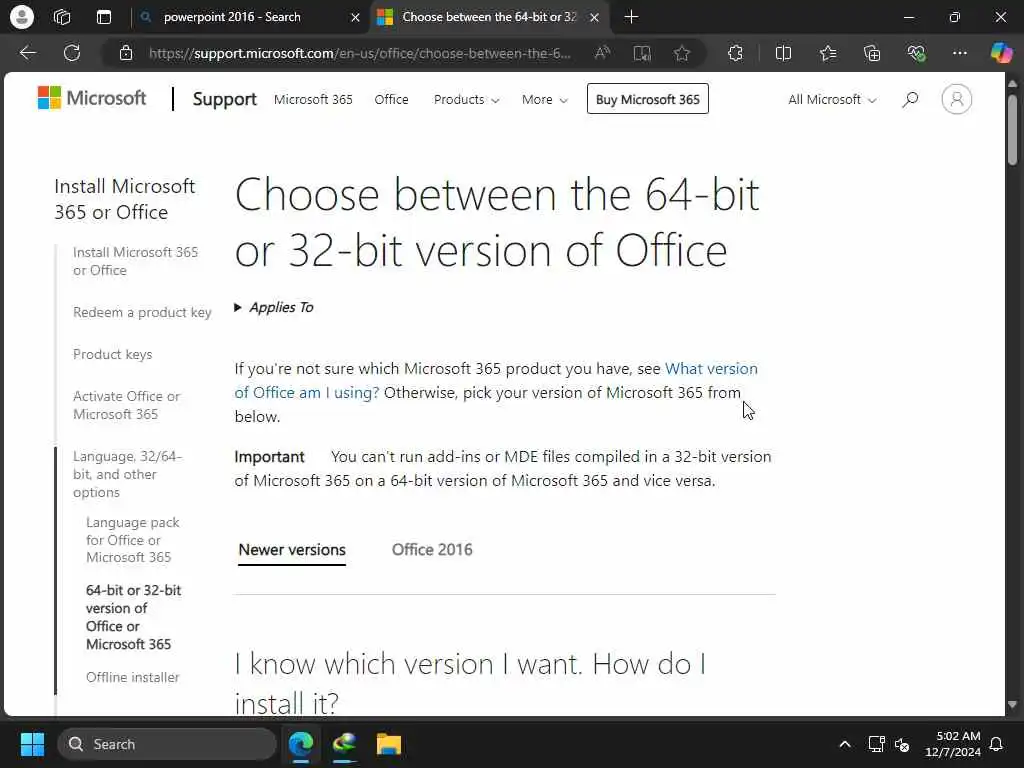Close the powerpoint 2016 search tab

point(355,18)
